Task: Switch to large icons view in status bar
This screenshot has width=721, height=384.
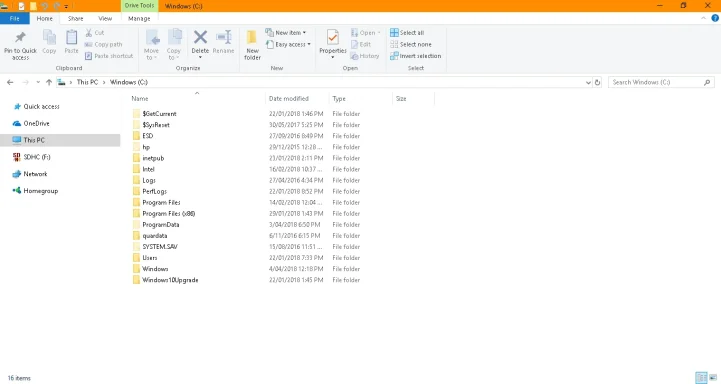Action: pyautogui.click(x=713, y=378)
